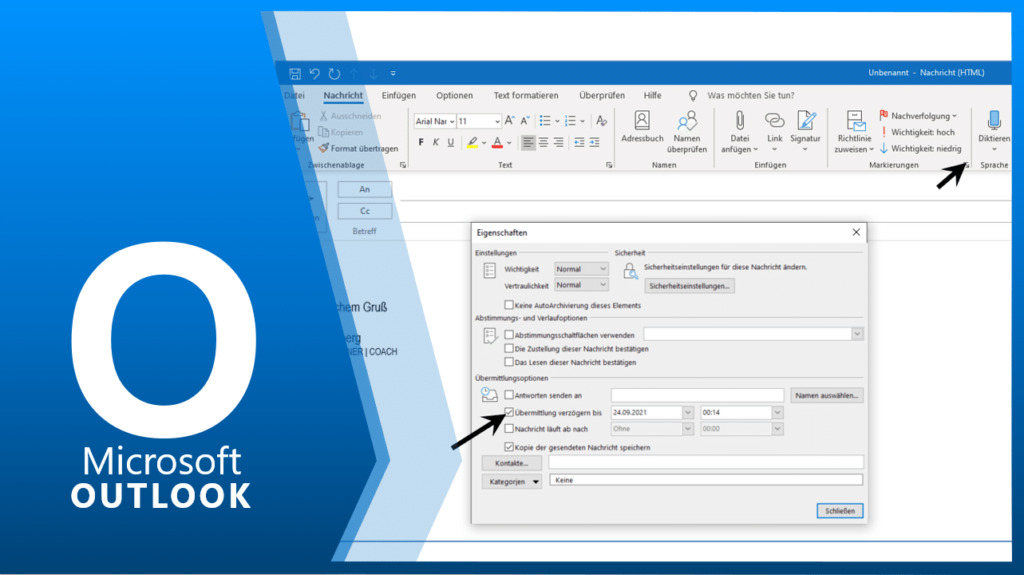Align text to the right

(x=558, y=142)
